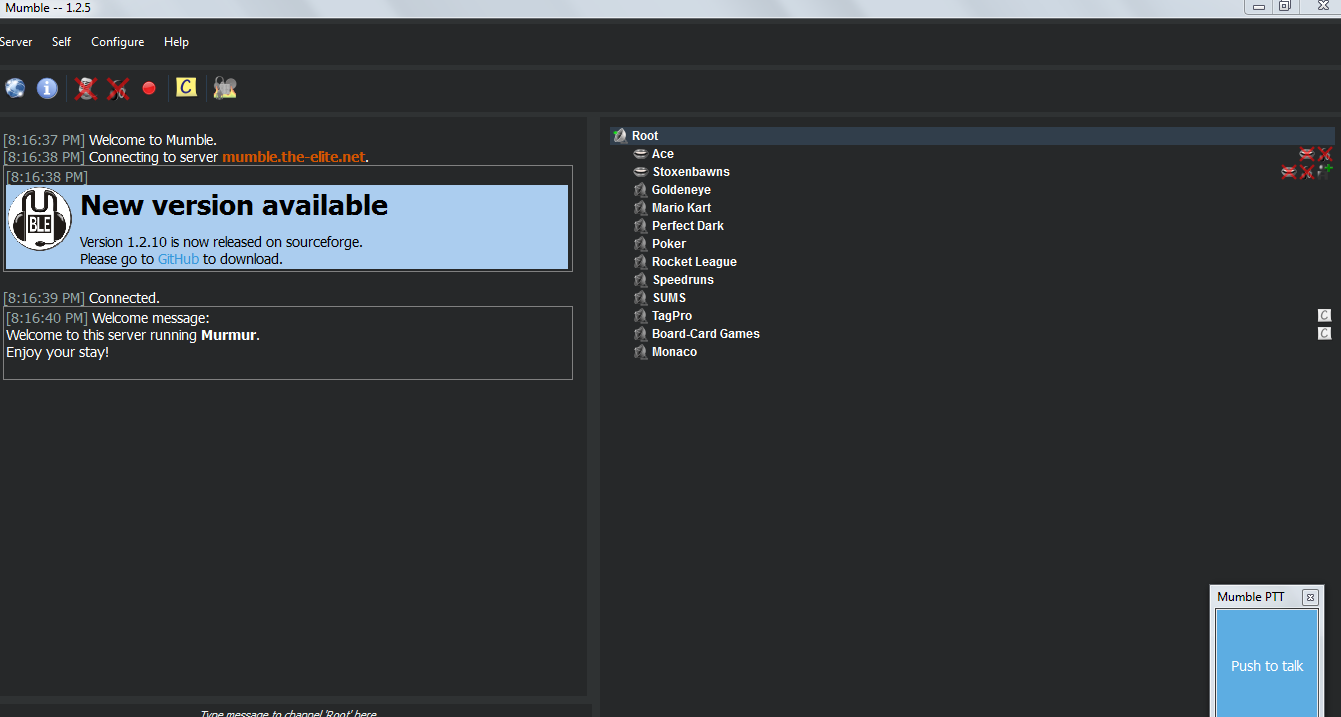Select user Stoxenbawns in channel tree
Viewport: 1341px width, 717px height.
pos(691,172)
